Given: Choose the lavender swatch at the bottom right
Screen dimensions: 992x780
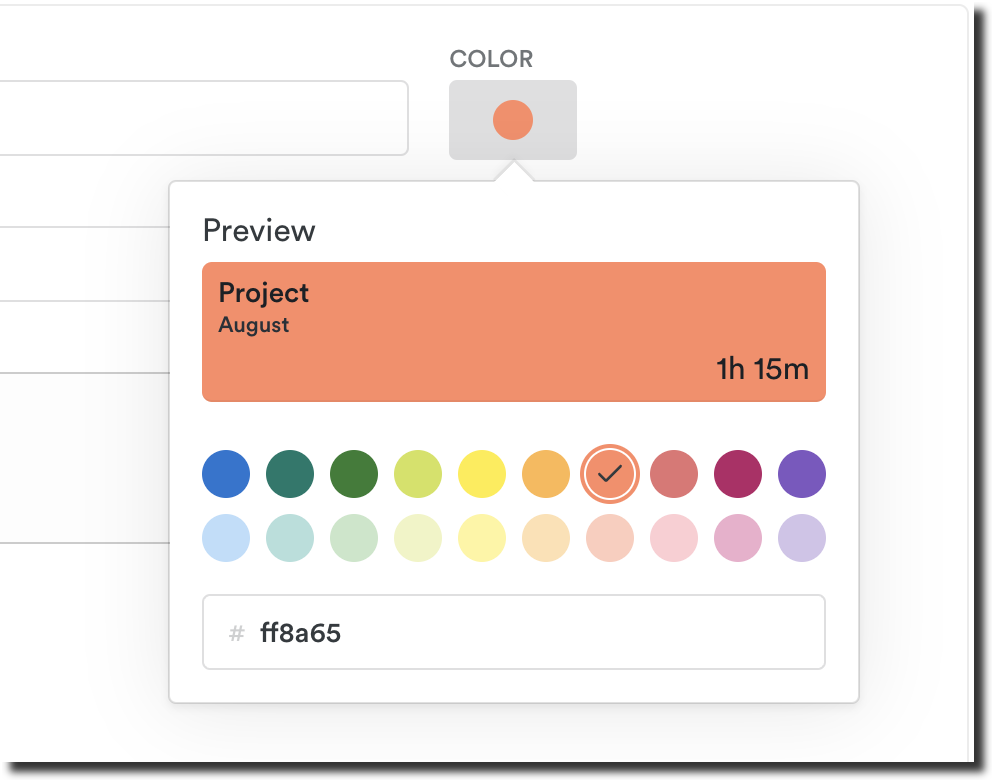Looking at the screenshot, I should click(x=802, y=538).
